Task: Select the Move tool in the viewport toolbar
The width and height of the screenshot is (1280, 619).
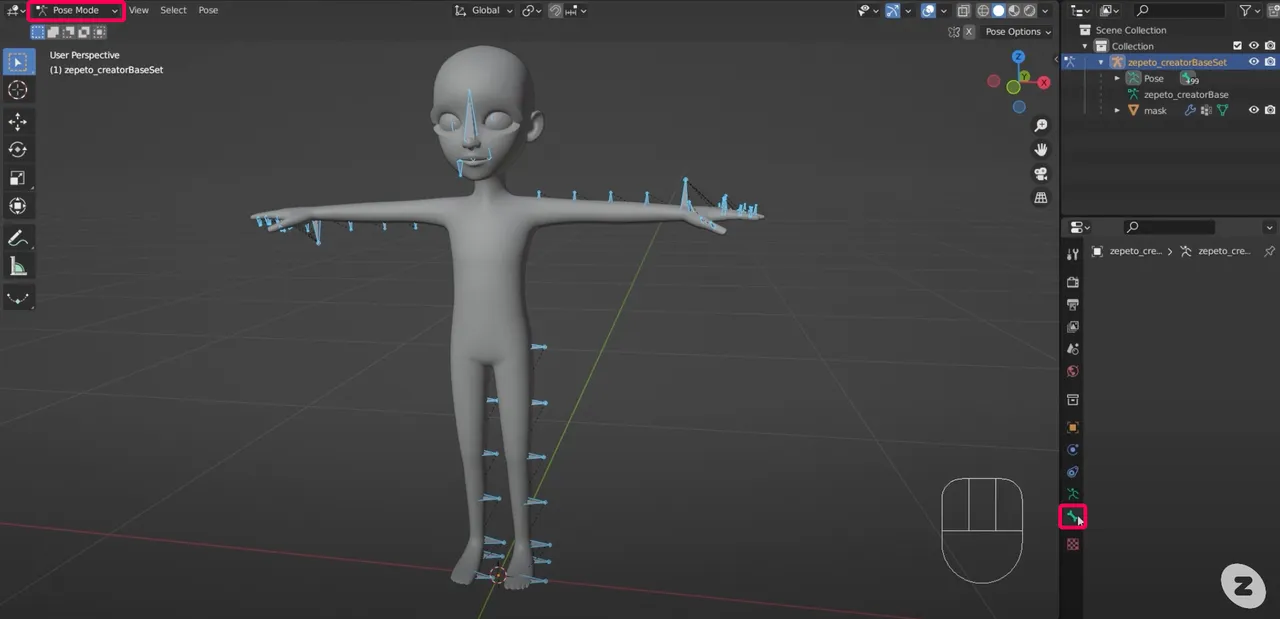Action: click(18, 120)
